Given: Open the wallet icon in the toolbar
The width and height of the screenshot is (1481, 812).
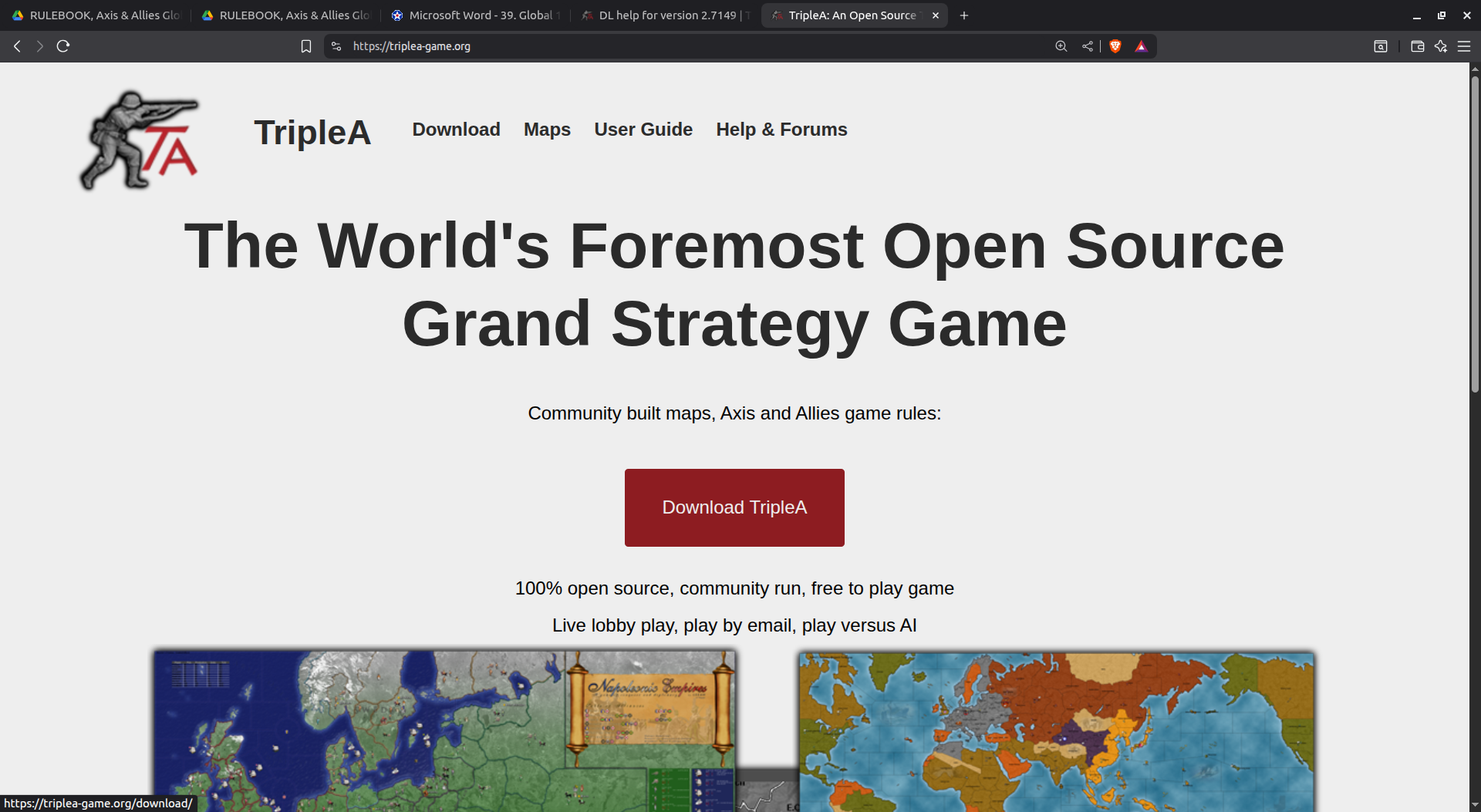Looking at the screenshot, I should point(1417,46).
